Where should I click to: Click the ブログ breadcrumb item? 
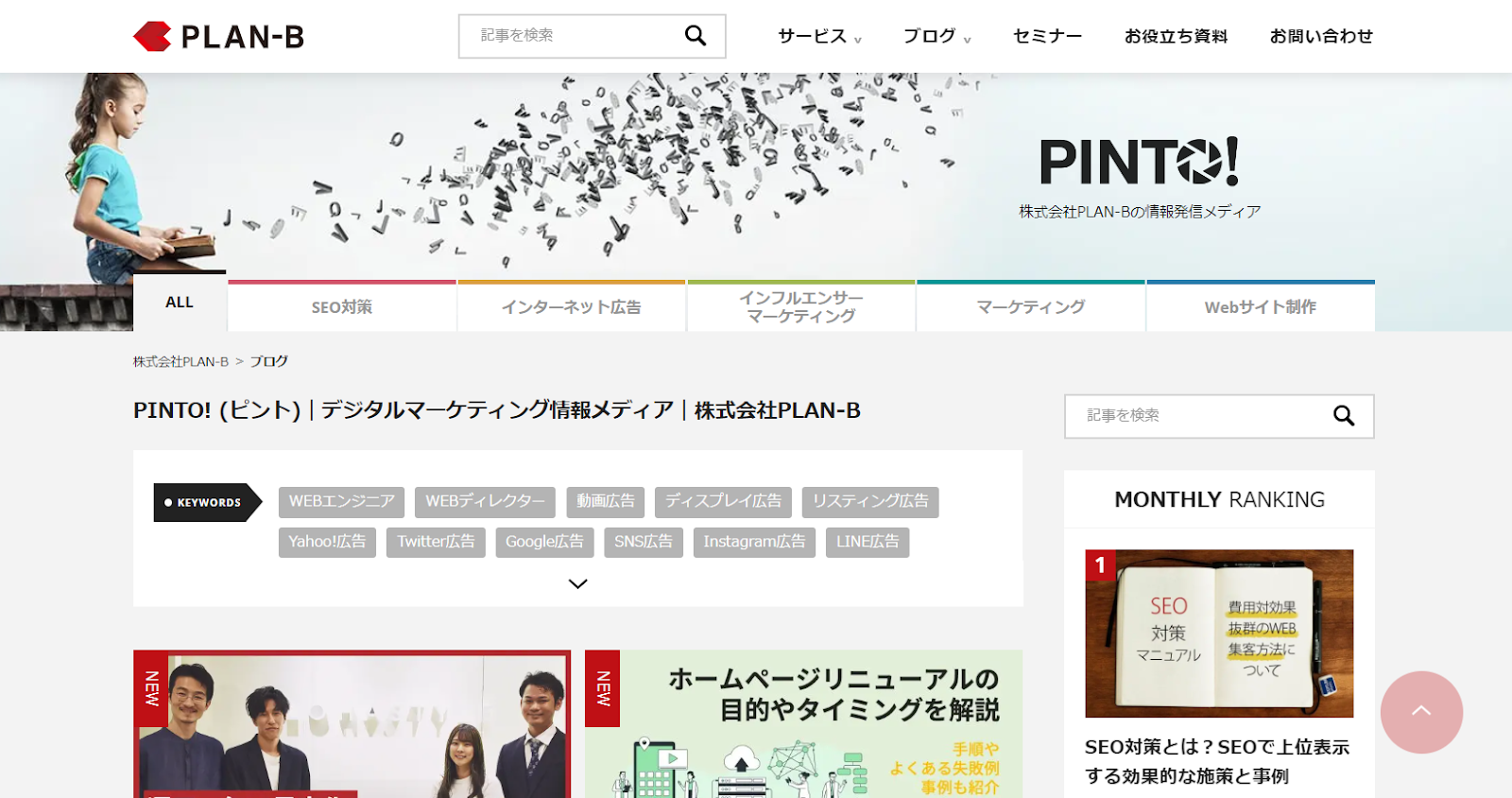tap(269, 361)
